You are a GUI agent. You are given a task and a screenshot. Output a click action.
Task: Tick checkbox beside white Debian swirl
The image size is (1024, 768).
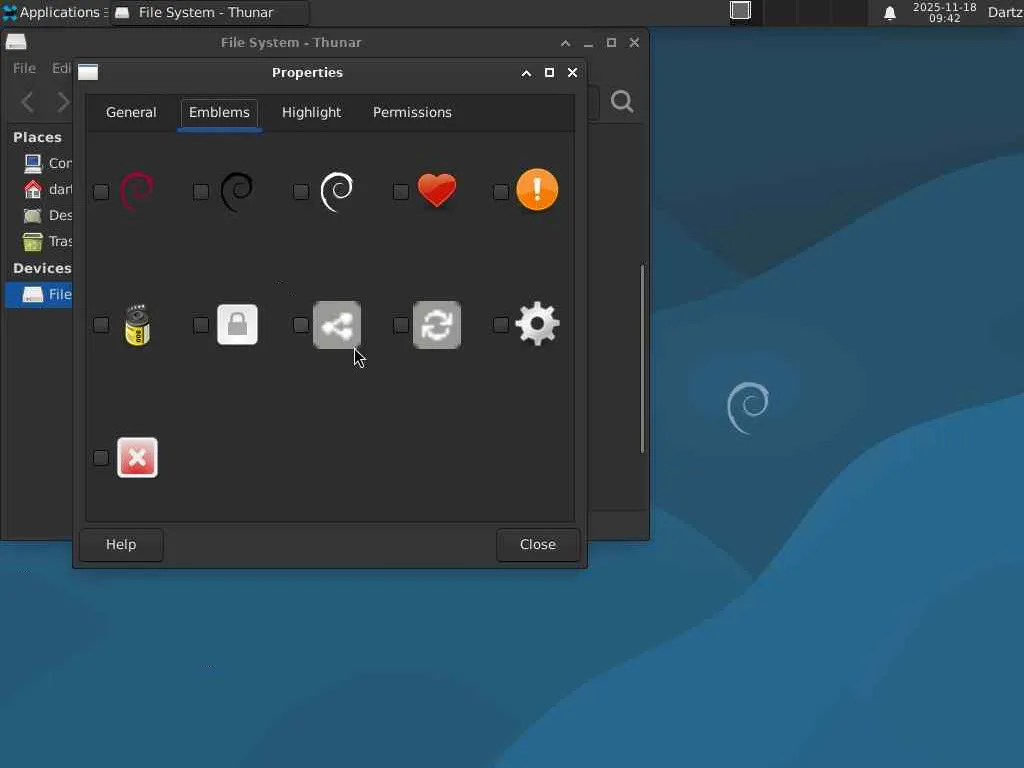[x=301, y=192]
